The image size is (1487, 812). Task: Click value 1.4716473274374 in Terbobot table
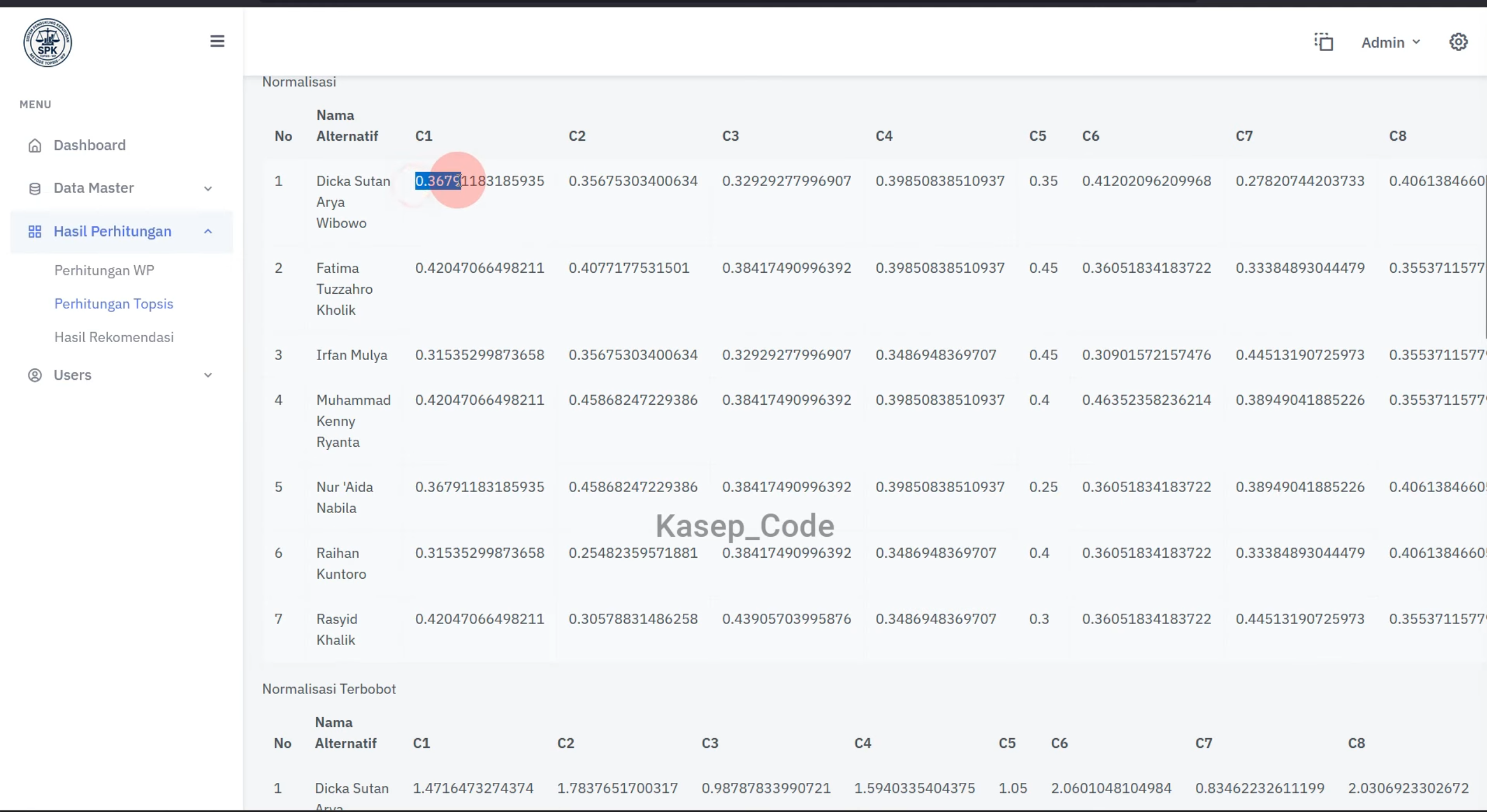pyautogui.click(x=473, y=788)
